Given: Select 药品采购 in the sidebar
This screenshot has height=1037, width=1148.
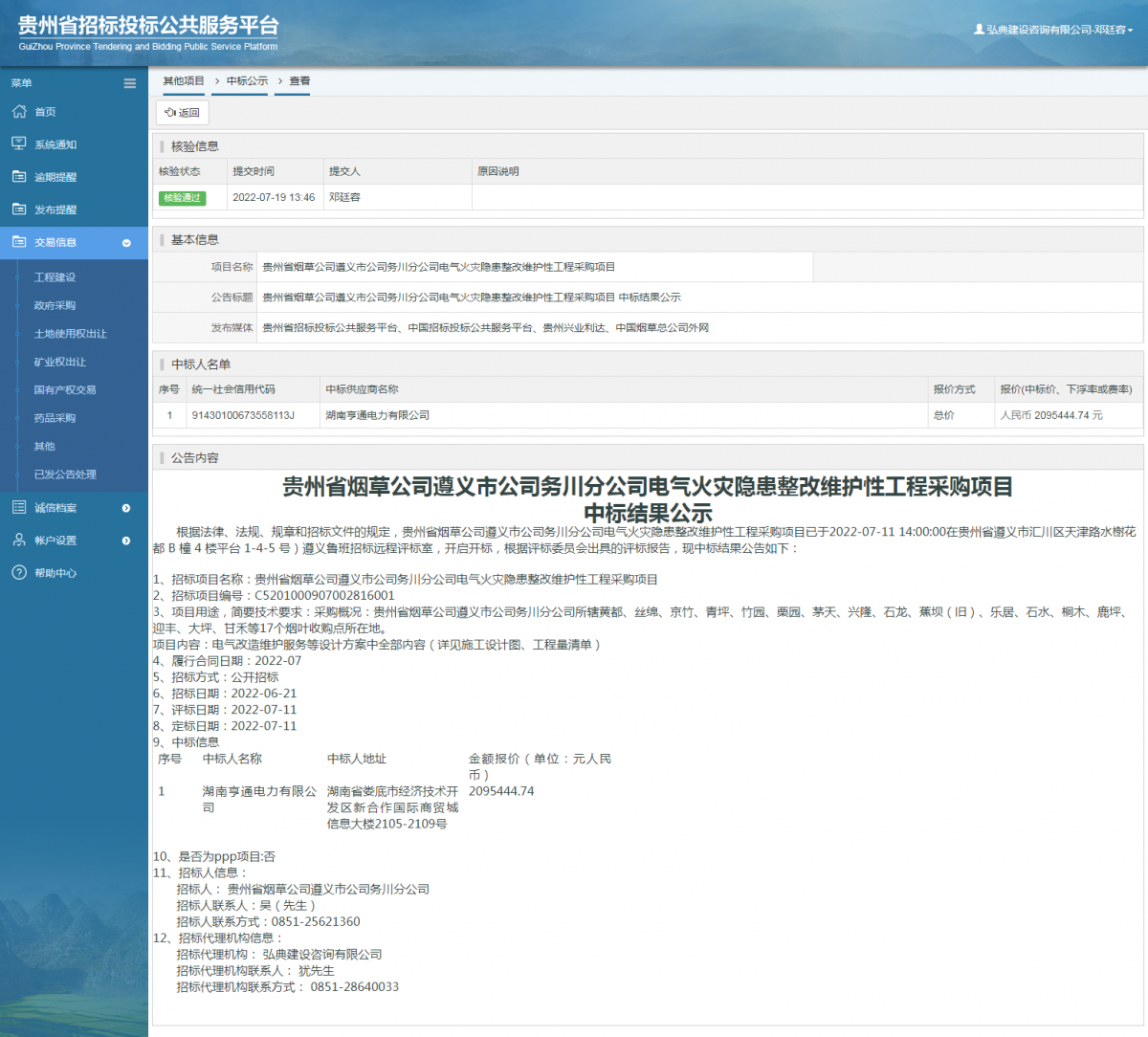Looking at the screenshot, I should point(55,418).
